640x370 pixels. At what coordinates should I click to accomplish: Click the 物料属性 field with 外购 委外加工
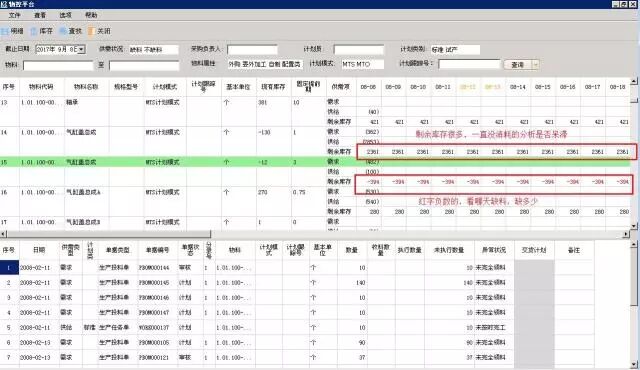click(x=265, y=64)
